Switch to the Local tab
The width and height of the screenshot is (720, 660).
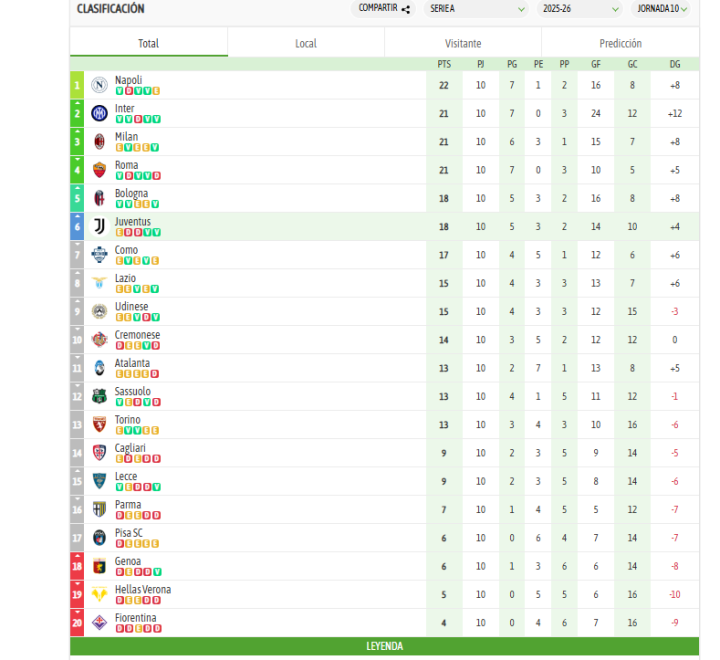click(306, 43)
